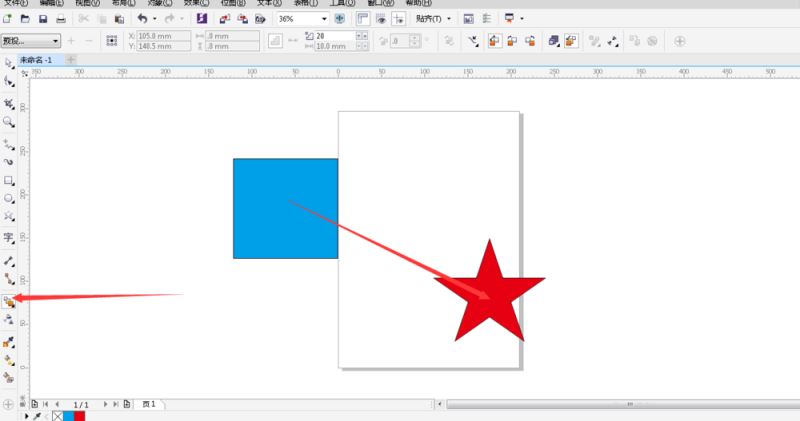Click the red palette swatch
The height and width of the screenshot is (421, 800).
[x=80, y=416]
